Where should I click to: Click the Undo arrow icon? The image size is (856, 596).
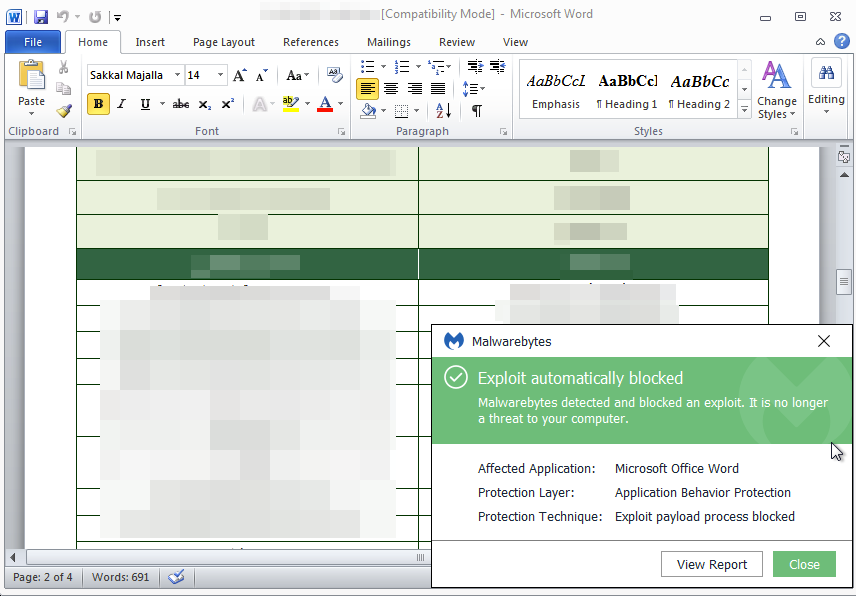[63, 17]
